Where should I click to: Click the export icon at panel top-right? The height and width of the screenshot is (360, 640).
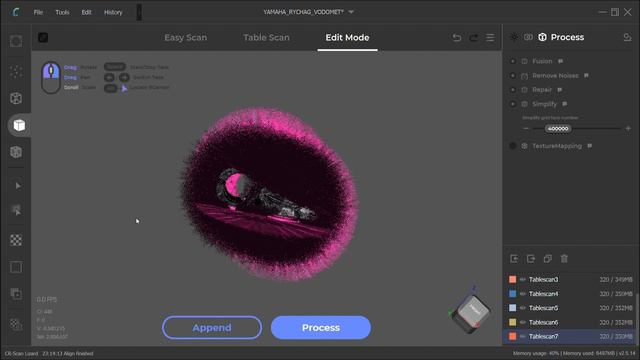tap(627, 38)
